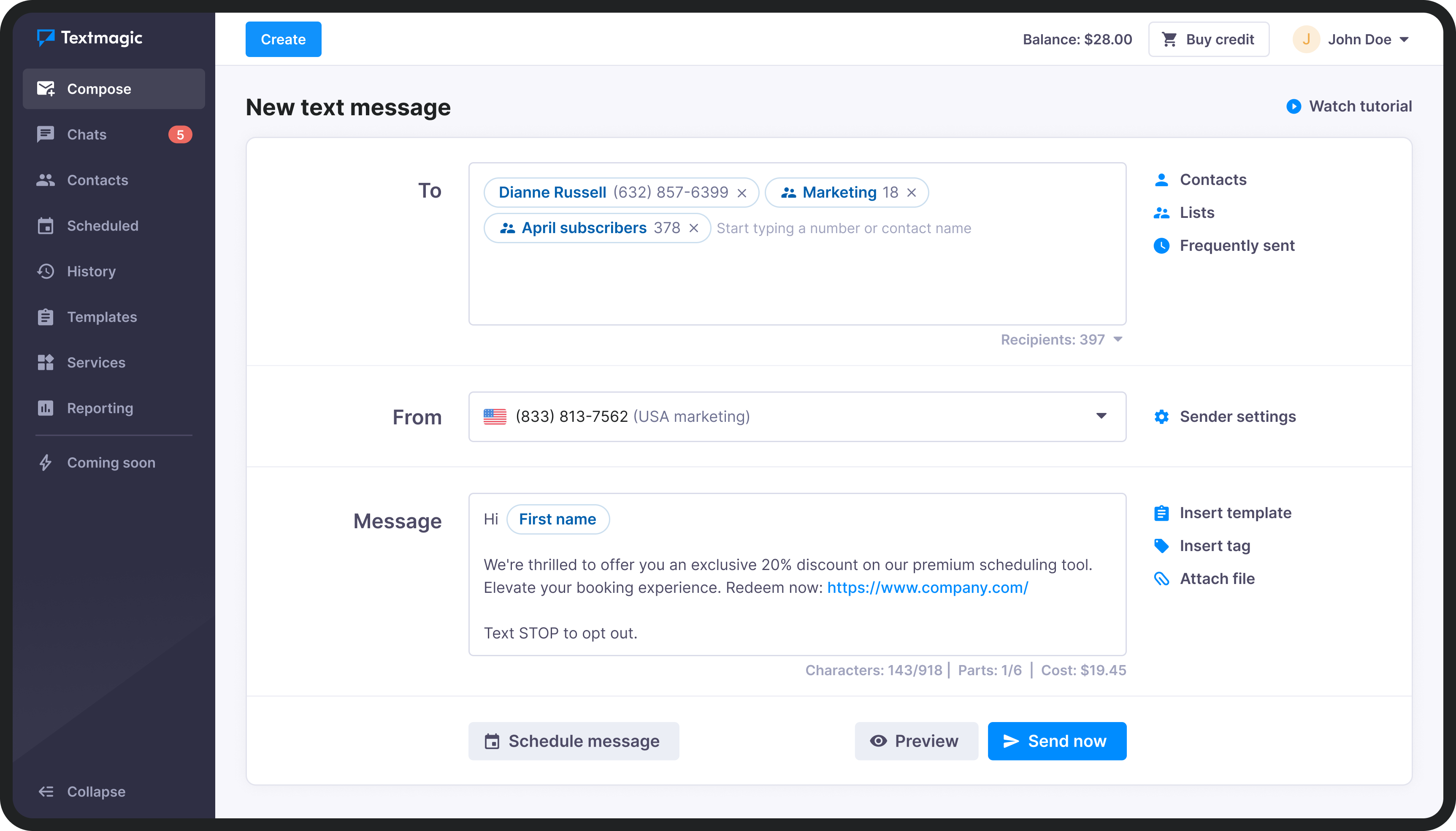
Task: Open Compose via its envelope icon
Action: [46, 89]
